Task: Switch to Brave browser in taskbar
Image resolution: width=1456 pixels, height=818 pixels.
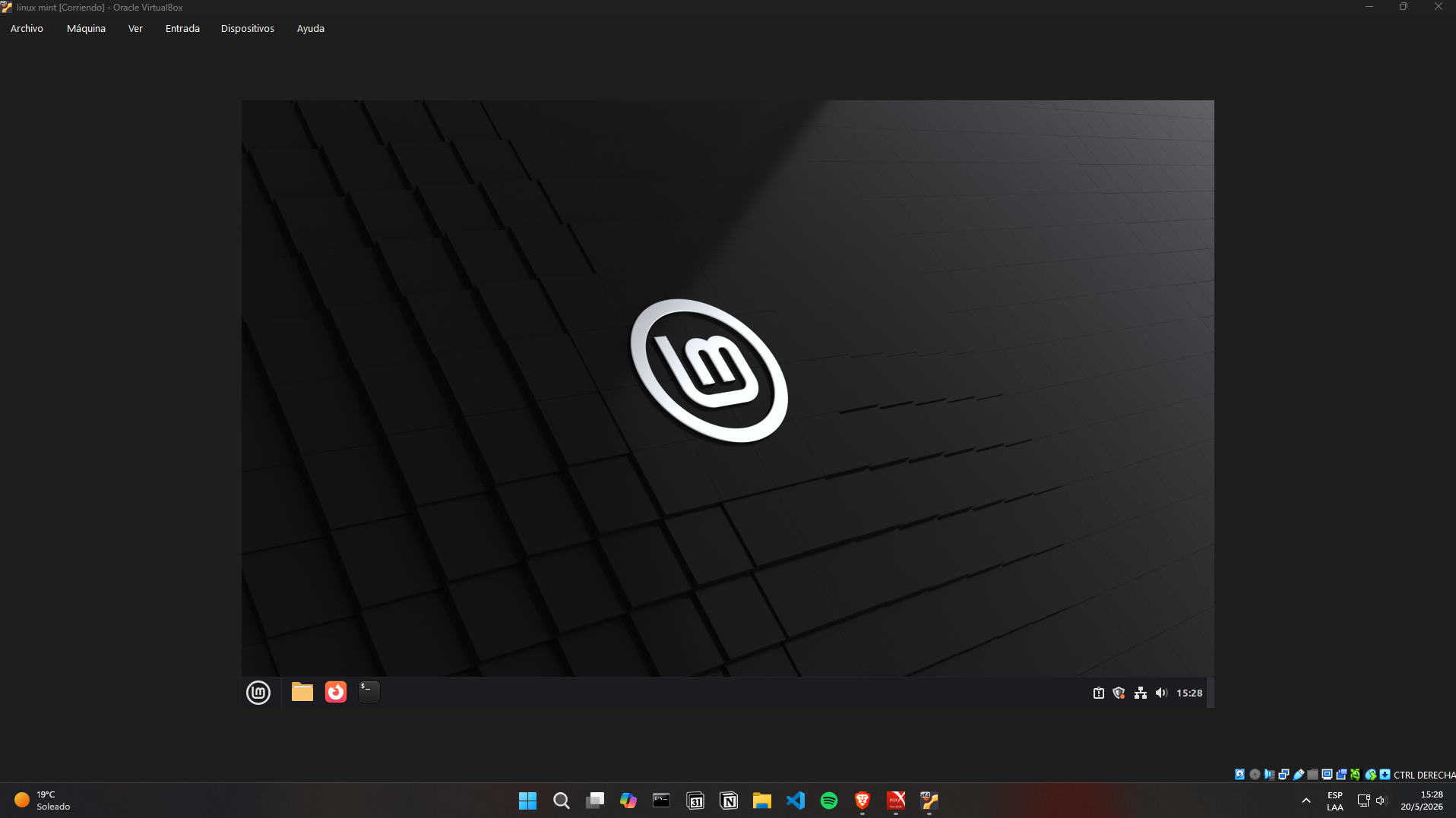Action: (x=863, y=801)
